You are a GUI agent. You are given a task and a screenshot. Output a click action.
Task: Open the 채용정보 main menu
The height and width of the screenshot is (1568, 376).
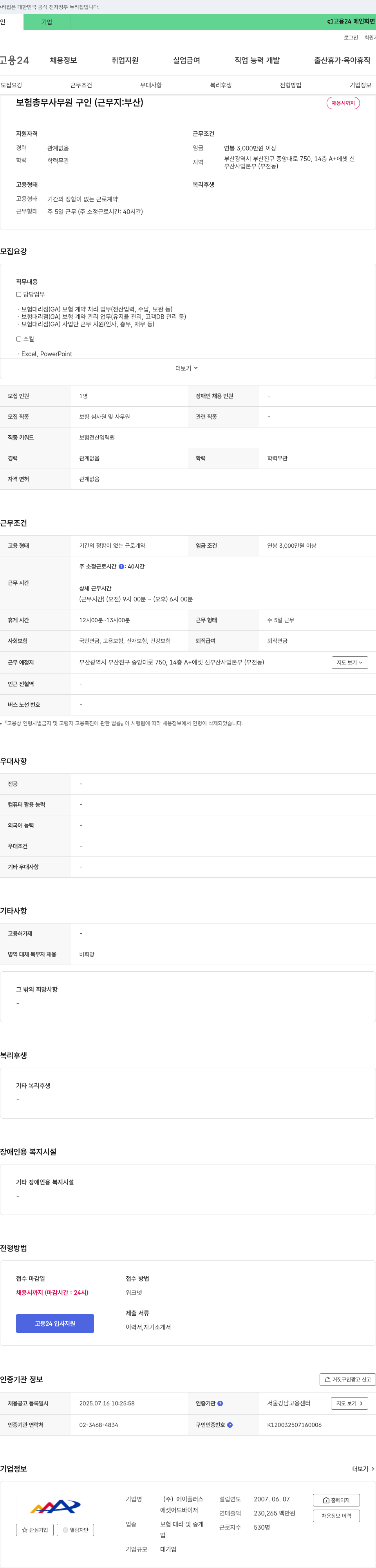coord(63,60)
